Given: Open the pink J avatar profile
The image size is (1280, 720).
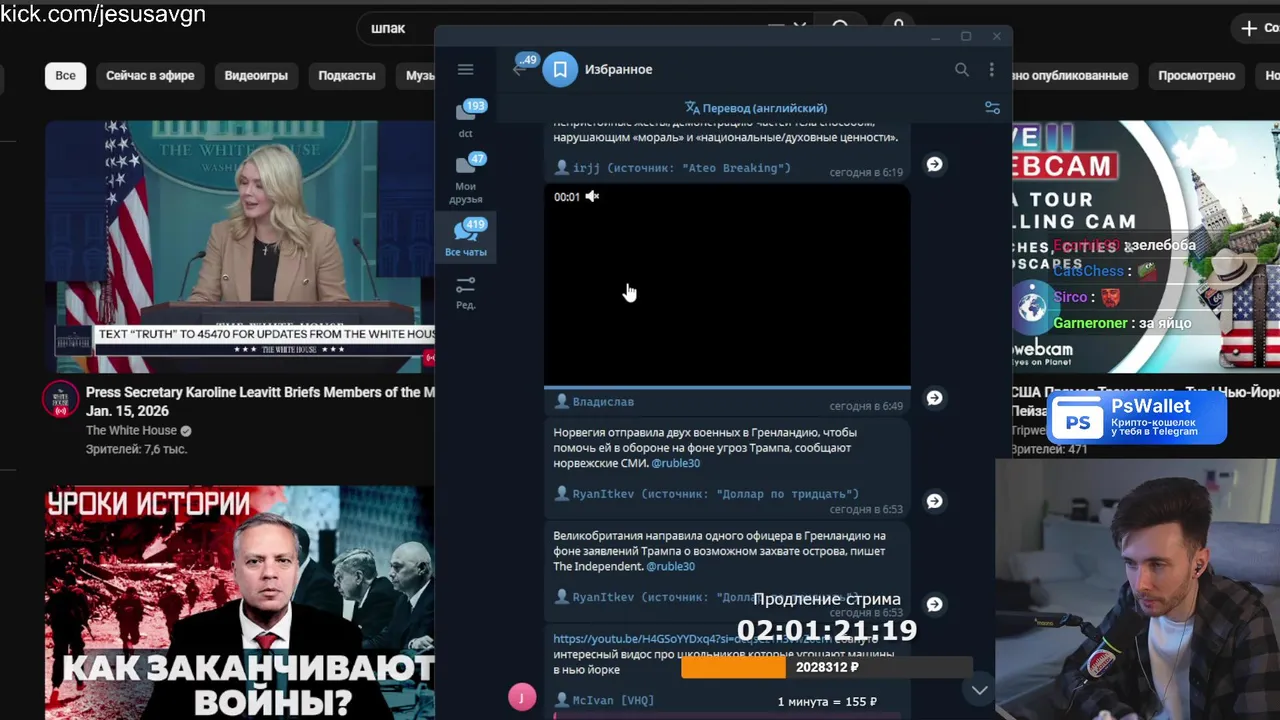Looking at the screenshot, I should point(522,697).
